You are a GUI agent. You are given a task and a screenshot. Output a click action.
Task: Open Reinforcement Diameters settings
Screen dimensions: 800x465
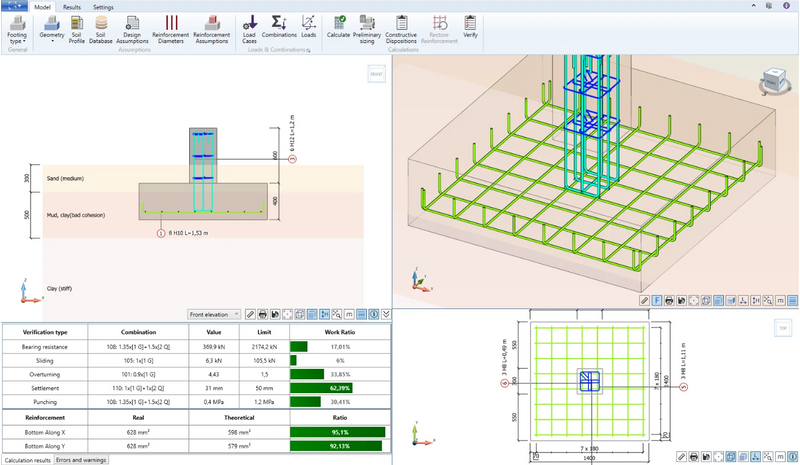click(x=171, y=30)
